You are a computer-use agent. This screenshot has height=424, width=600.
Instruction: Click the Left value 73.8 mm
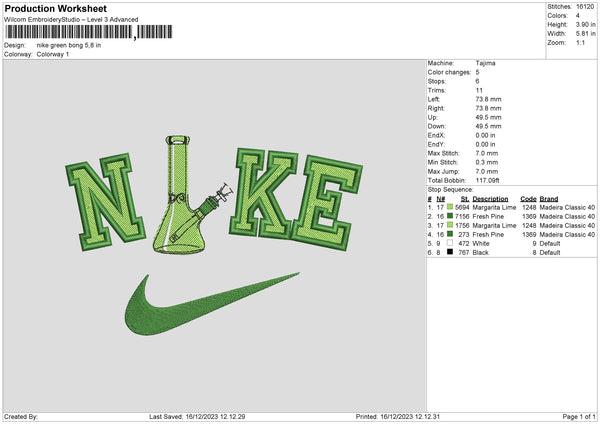pos(489,99)
